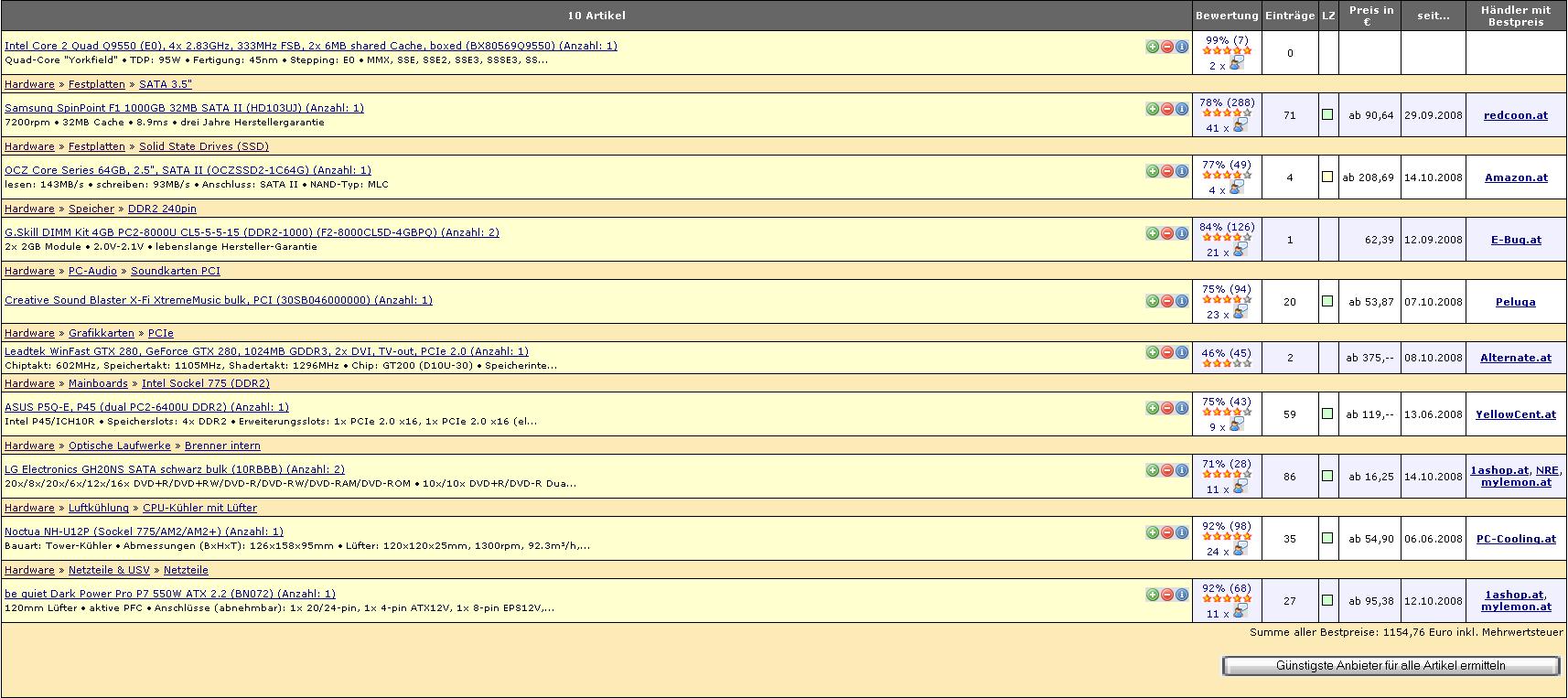Click green stock status square on be quiet Dark Power row
Screen dimensions: 1568x698
1327,600
